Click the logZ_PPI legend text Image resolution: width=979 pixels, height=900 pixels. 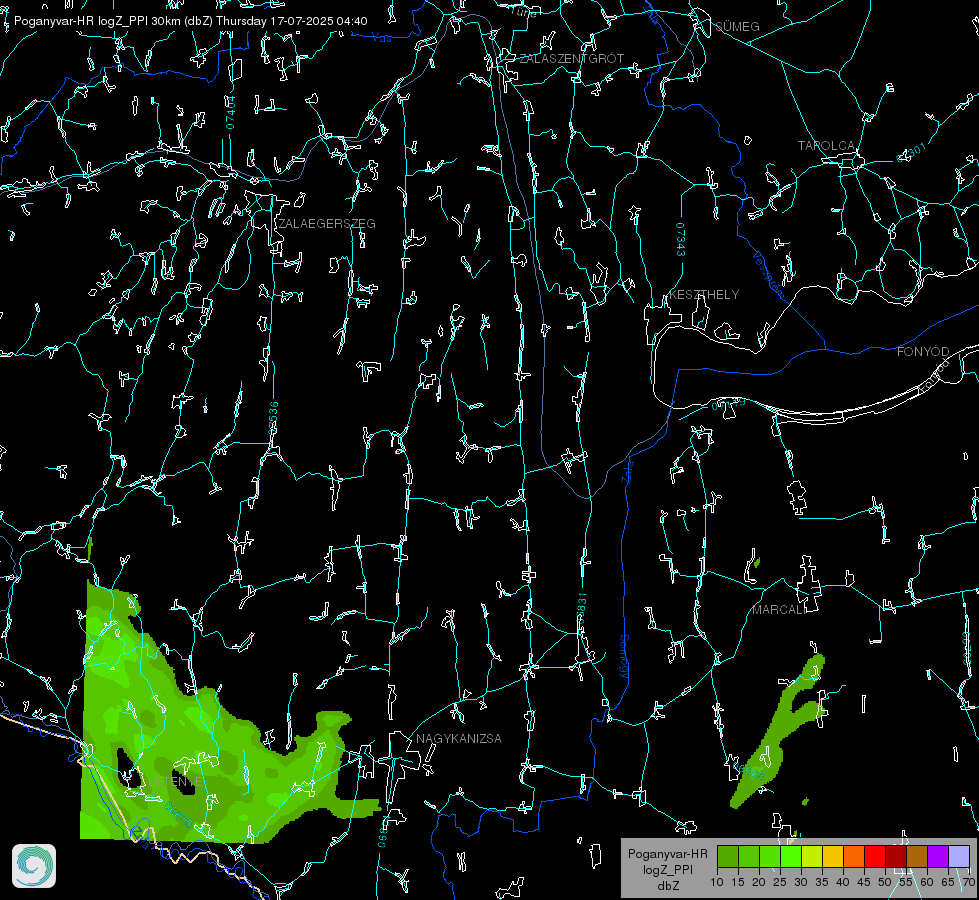(x=667, y=870)
